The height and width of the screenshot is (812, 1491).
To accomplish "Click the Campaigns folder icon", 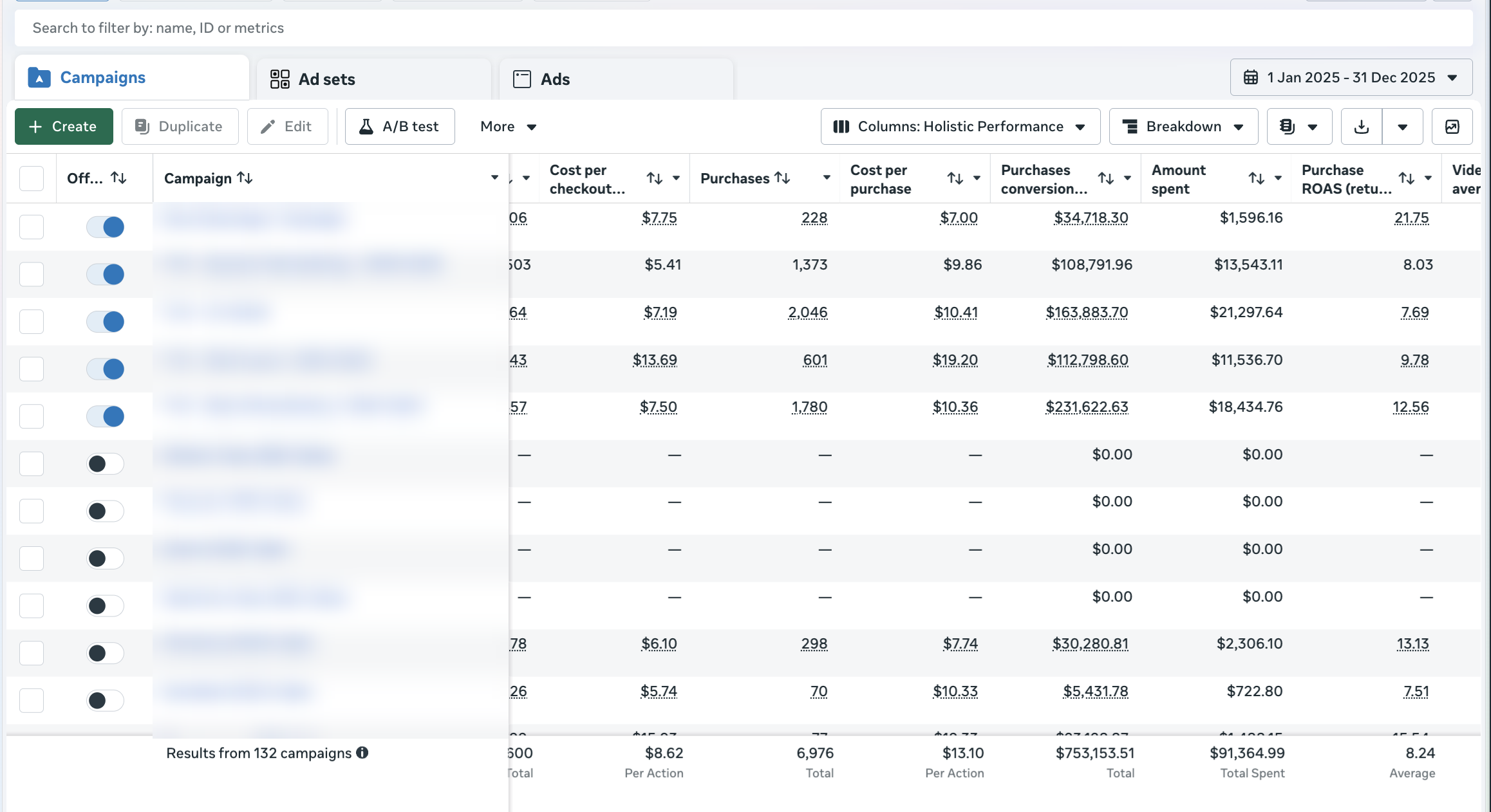I will (39, 78).
